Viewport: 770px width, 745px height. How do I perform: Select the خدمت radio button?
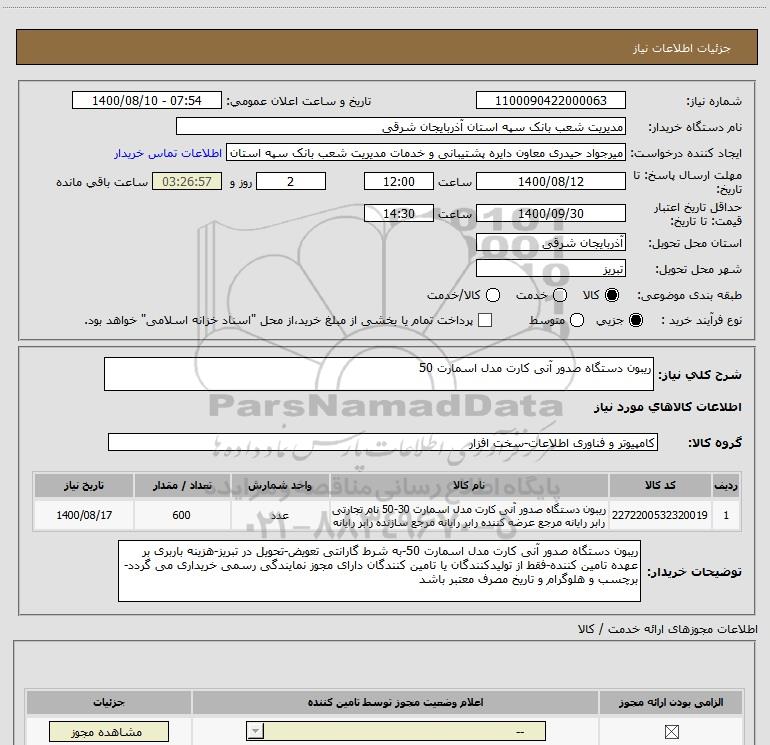coord(560,295)
